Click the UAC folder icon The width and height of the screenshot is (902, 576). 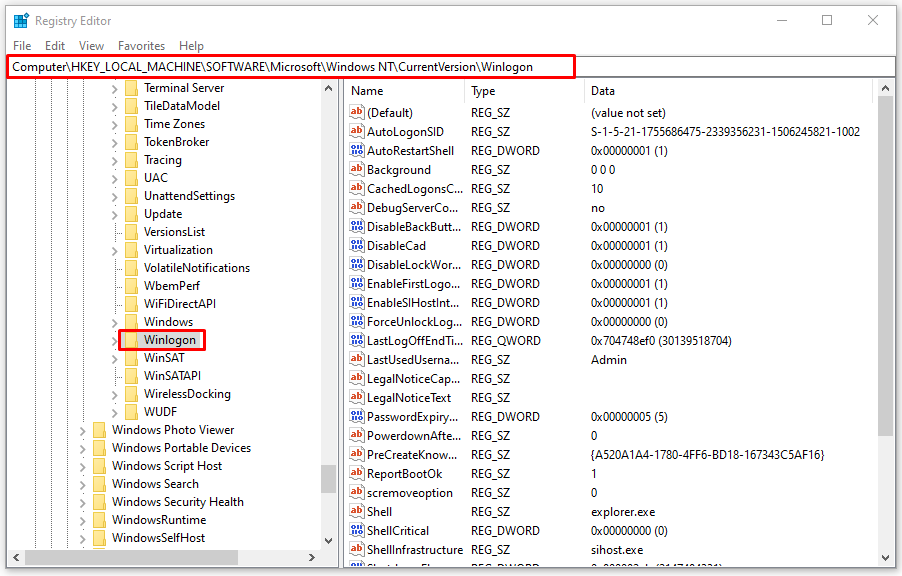click(x=132, y=178)
